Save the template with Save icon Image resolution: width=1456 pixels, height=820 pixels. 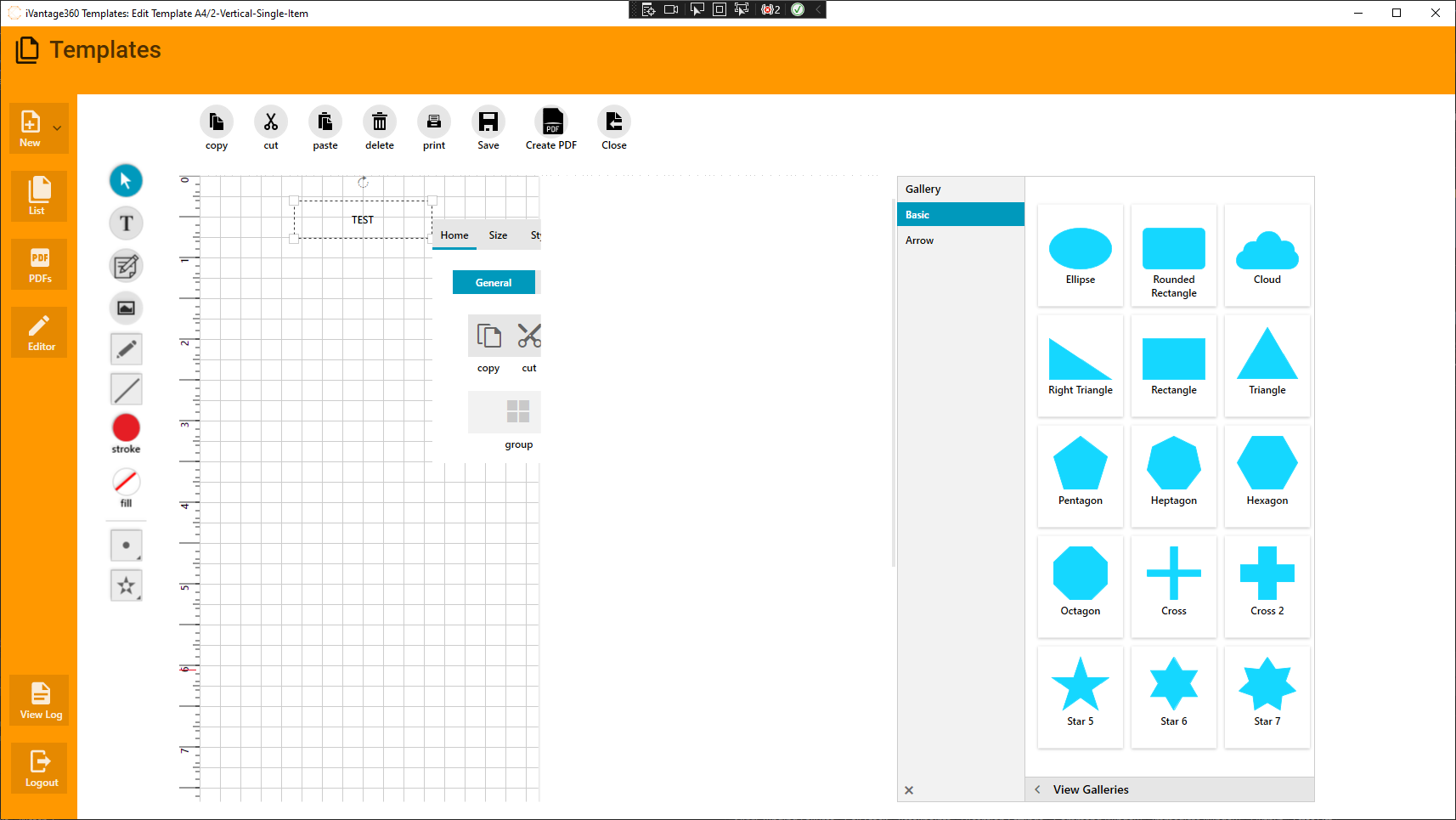488,122
